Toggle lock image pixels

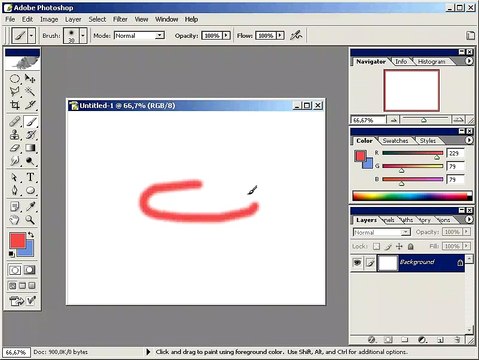(x=388, y=247)
